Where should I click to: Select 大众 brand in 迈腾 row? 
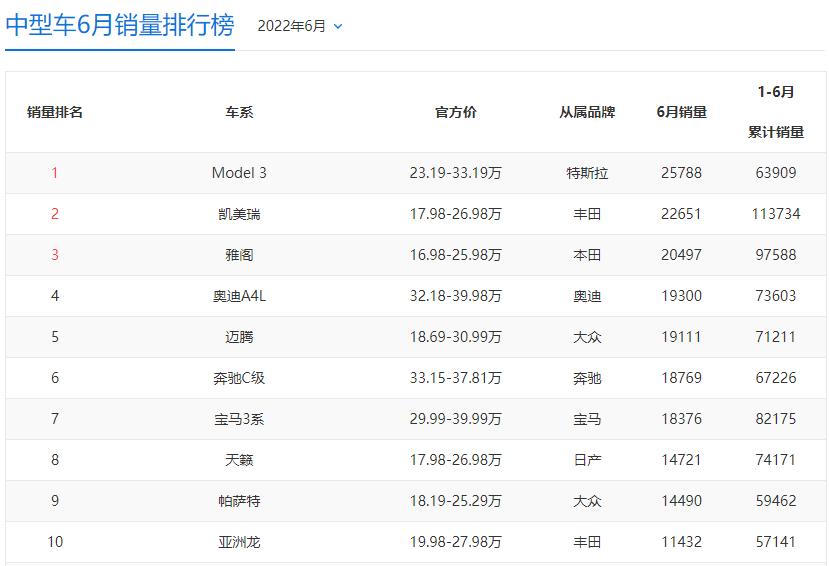point(587,337)
